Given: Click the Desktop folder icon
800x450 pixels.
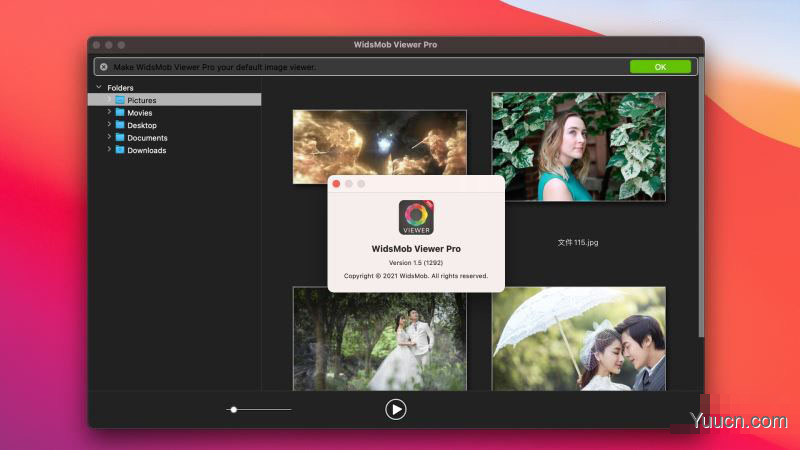Looking at the screenshot, I should click(120, 125).
